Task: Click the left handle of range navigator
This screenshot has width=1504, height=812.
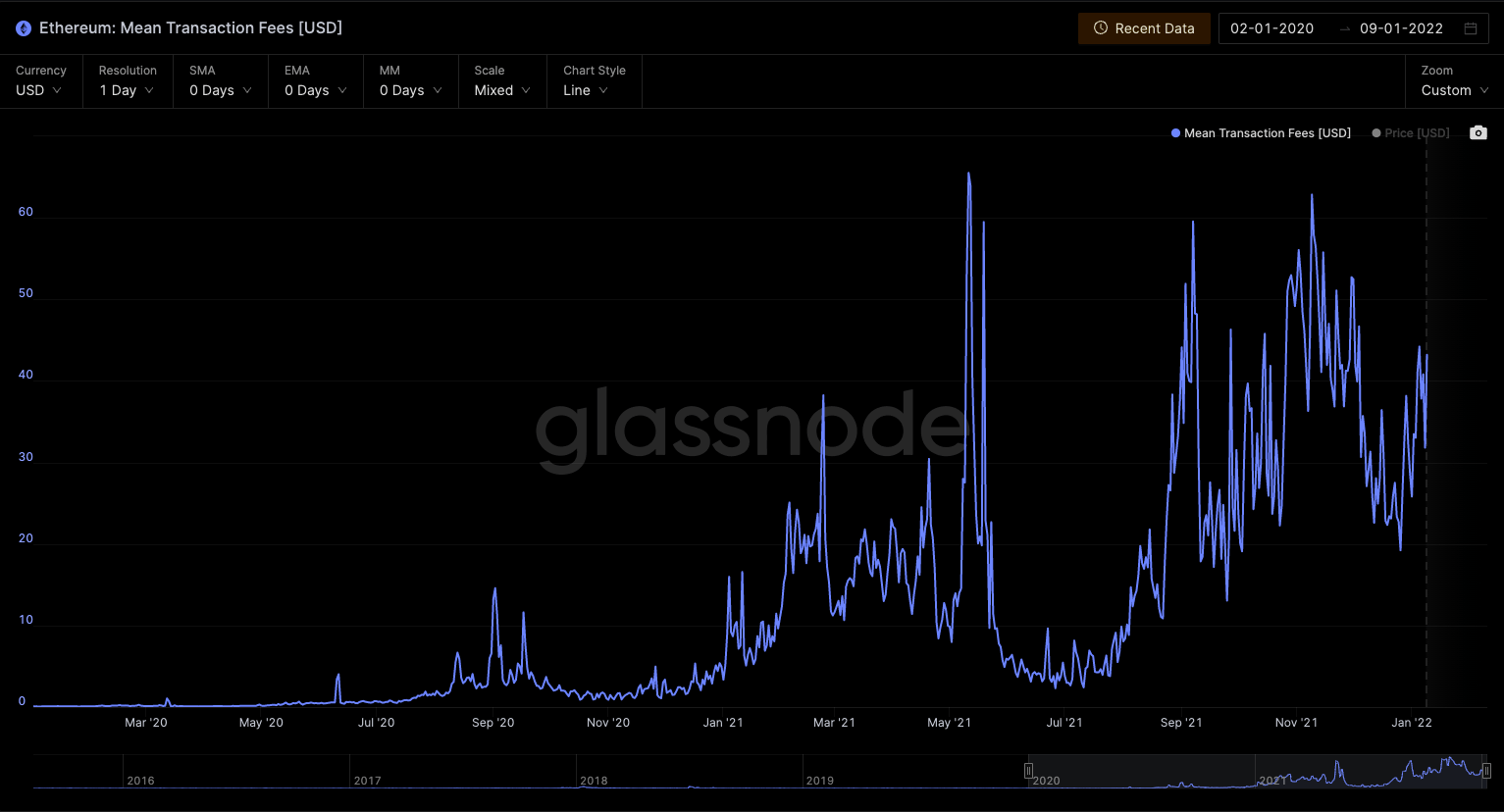Action: [1028, 771]
